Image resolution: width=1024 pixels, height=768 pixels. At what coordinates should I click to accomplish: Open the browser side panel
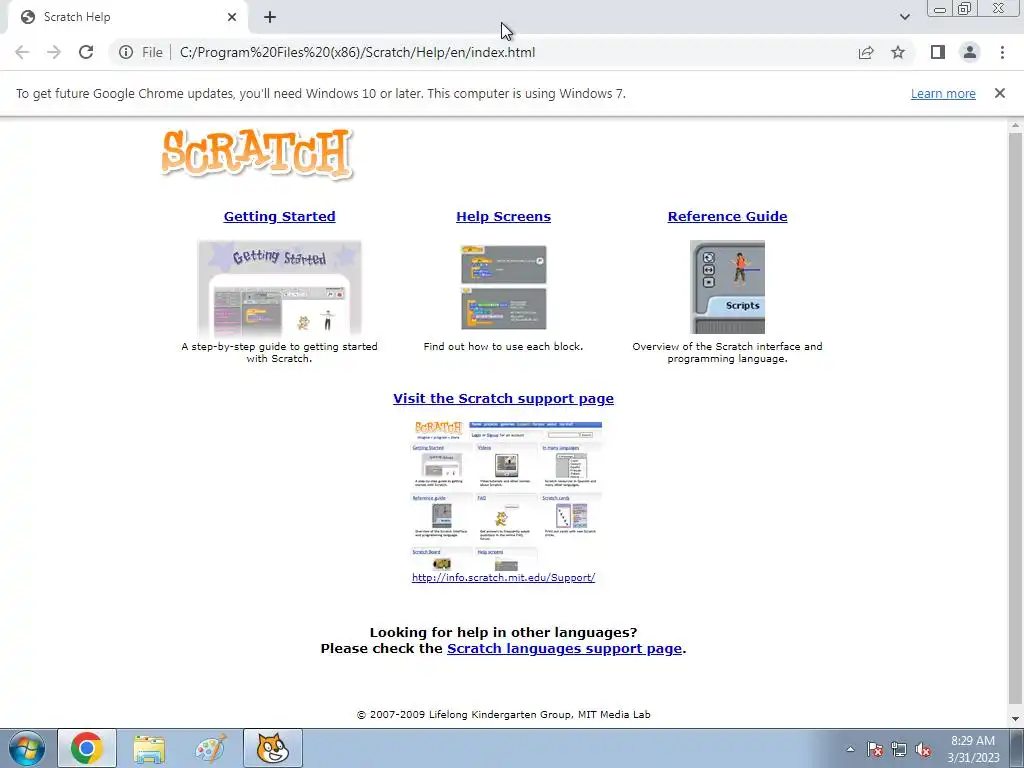tap(938, 52)
